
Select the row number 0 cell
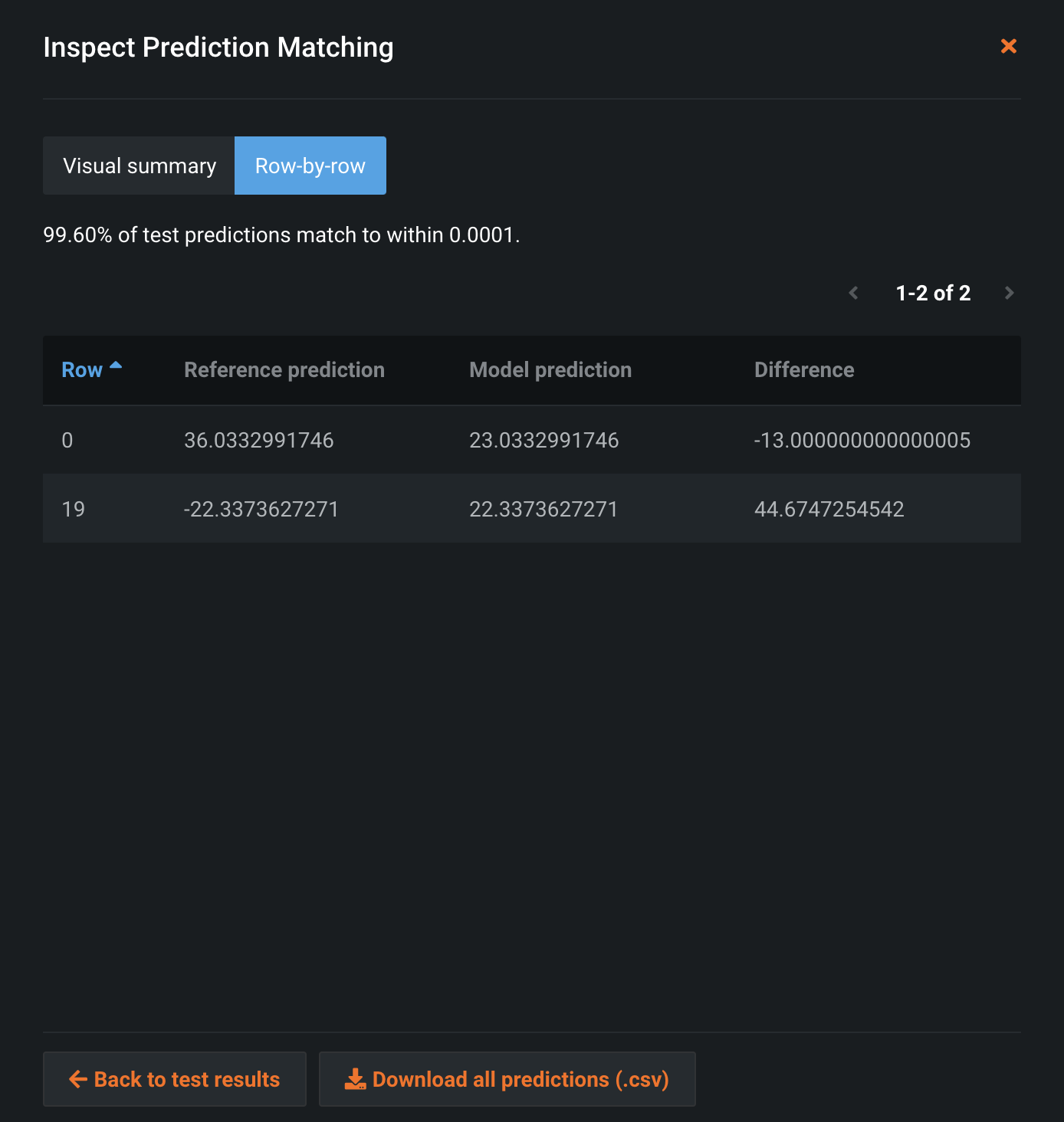click(67, 440)
